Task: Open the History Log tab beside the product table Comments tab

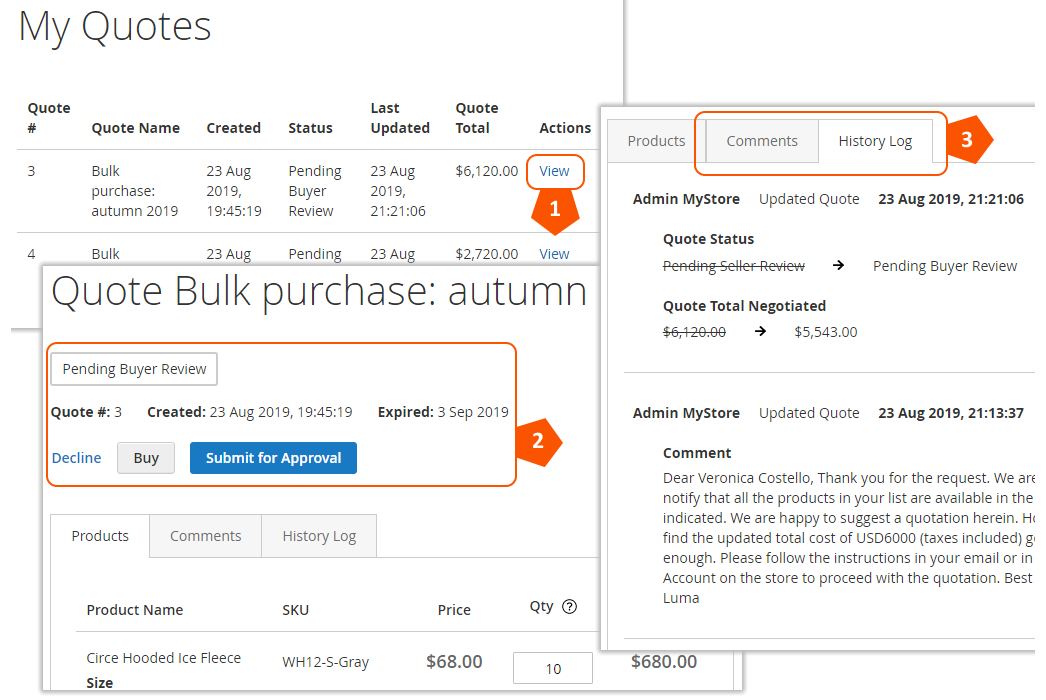Action: pyautogui.click(x=319, y=536)
